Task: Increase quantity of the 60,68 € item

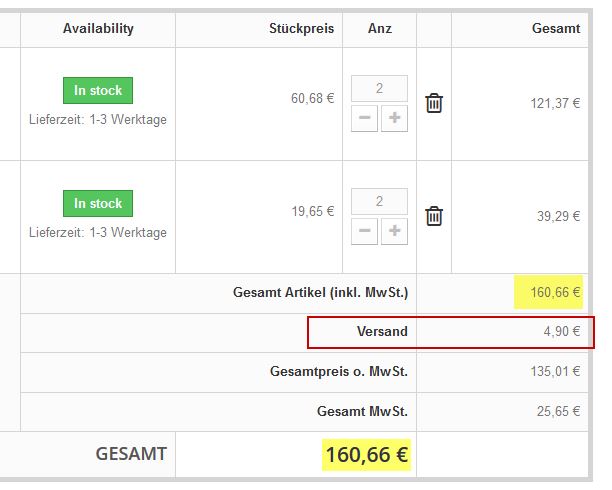Action: (x=394, y=119)
